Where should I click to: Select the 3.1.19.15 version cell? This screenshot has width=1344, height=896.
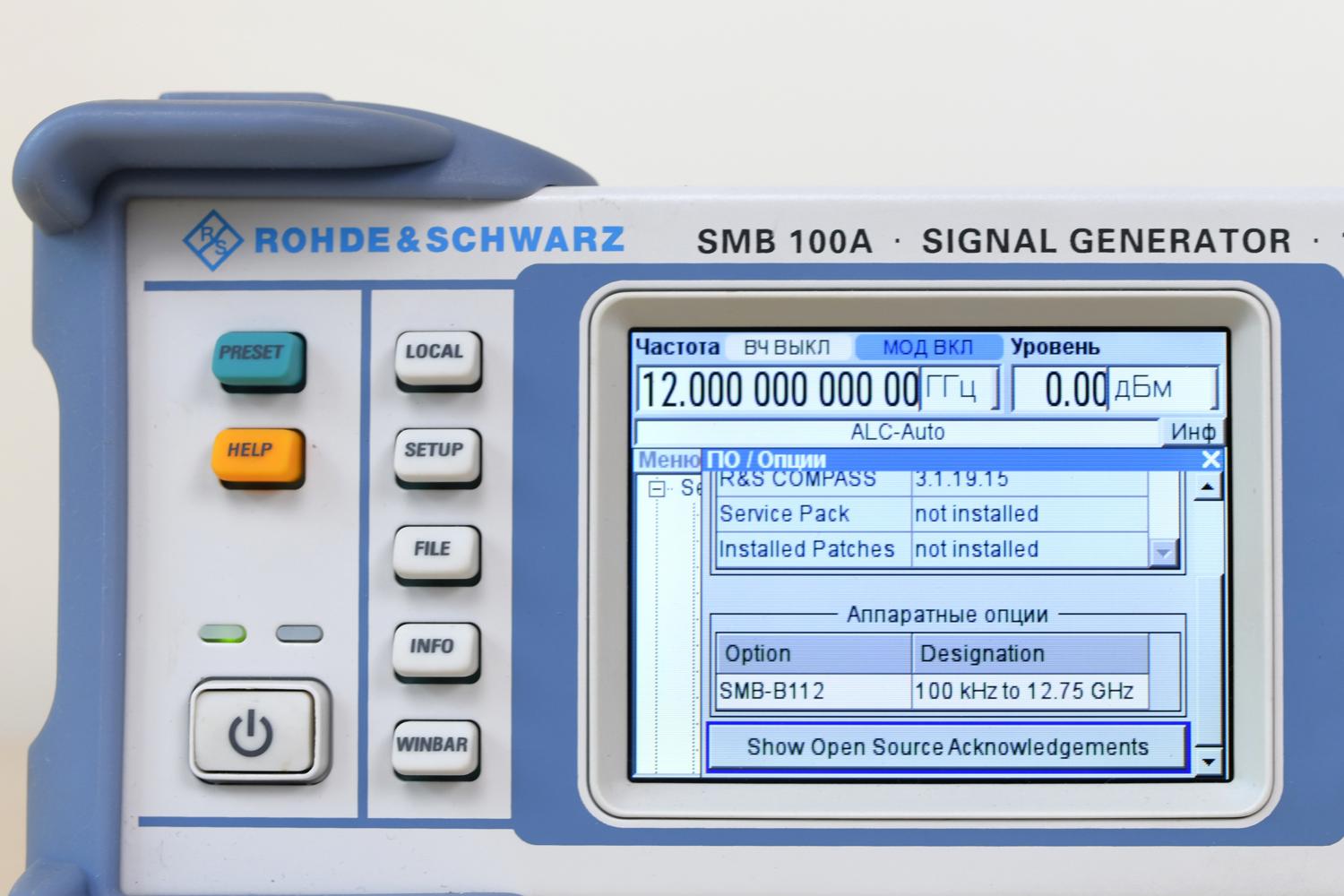point(1029,481)
